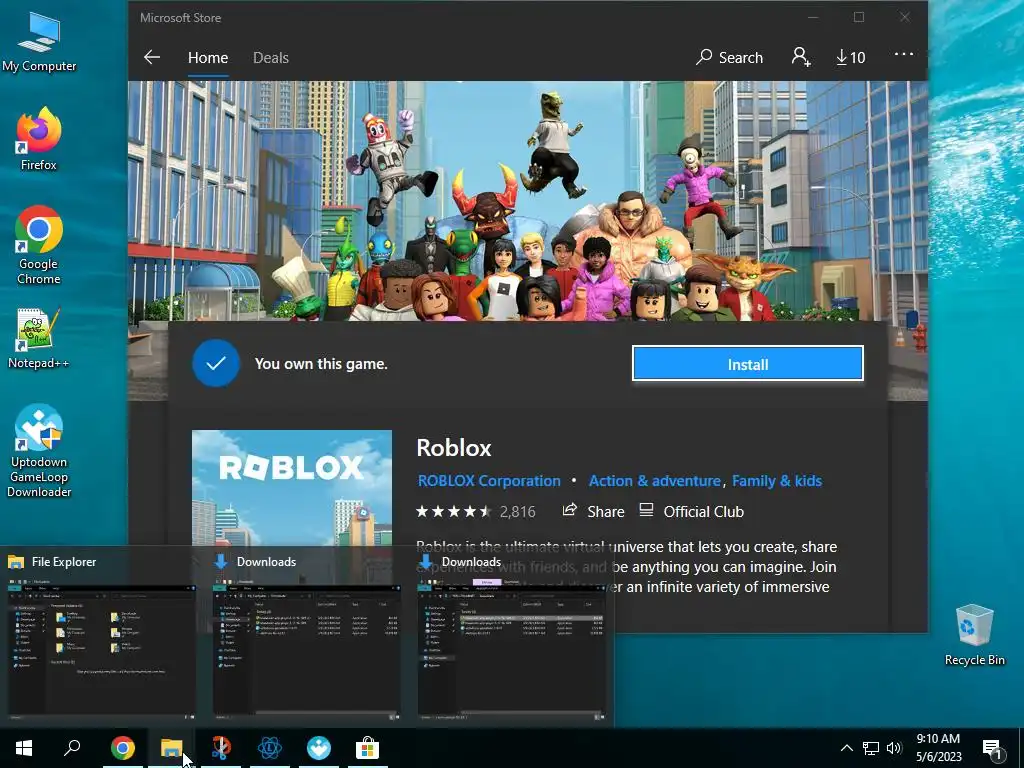The image size is (1024, 768).
Task: View the 2,816 star ratings
Action: tap(475, 511)
